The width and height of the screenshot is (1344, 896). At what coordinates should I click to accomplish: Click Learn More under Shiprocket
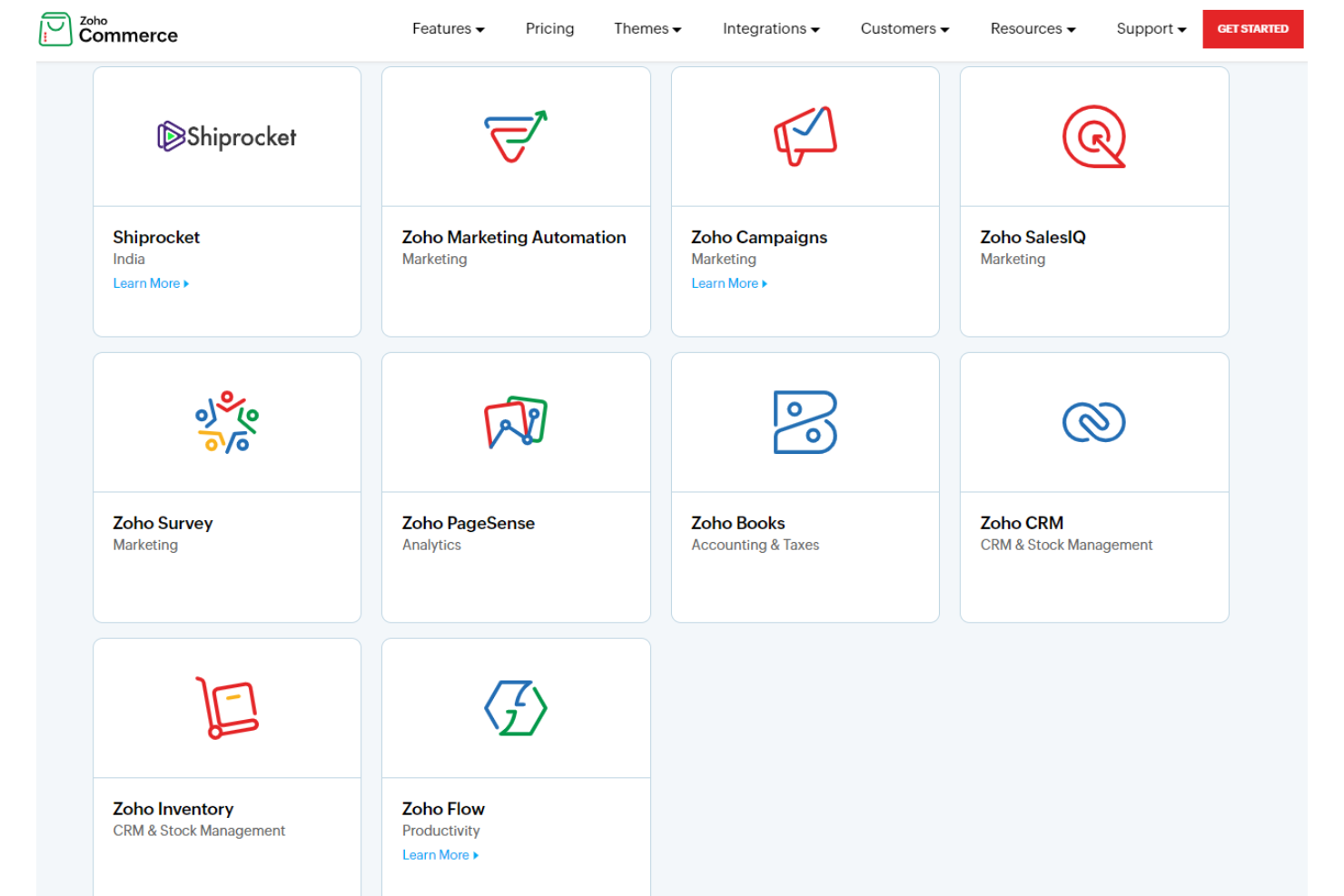click(146, 282)
